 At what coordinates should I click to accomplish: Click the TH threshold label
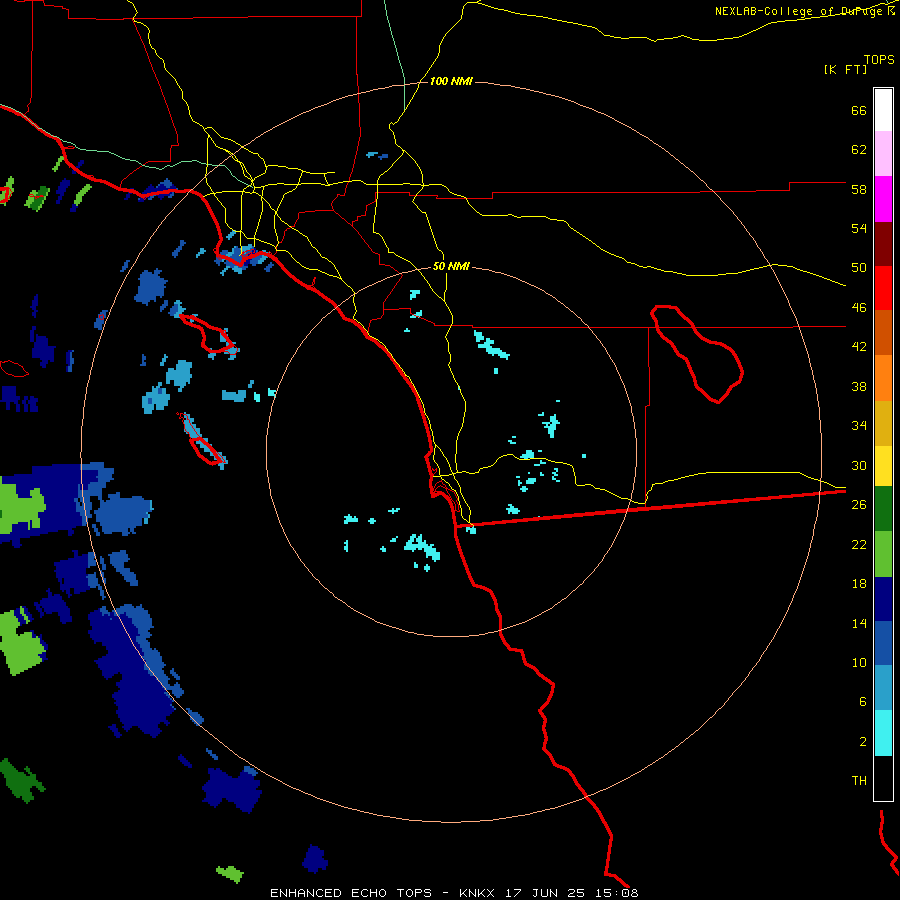[x=859, y=781]
